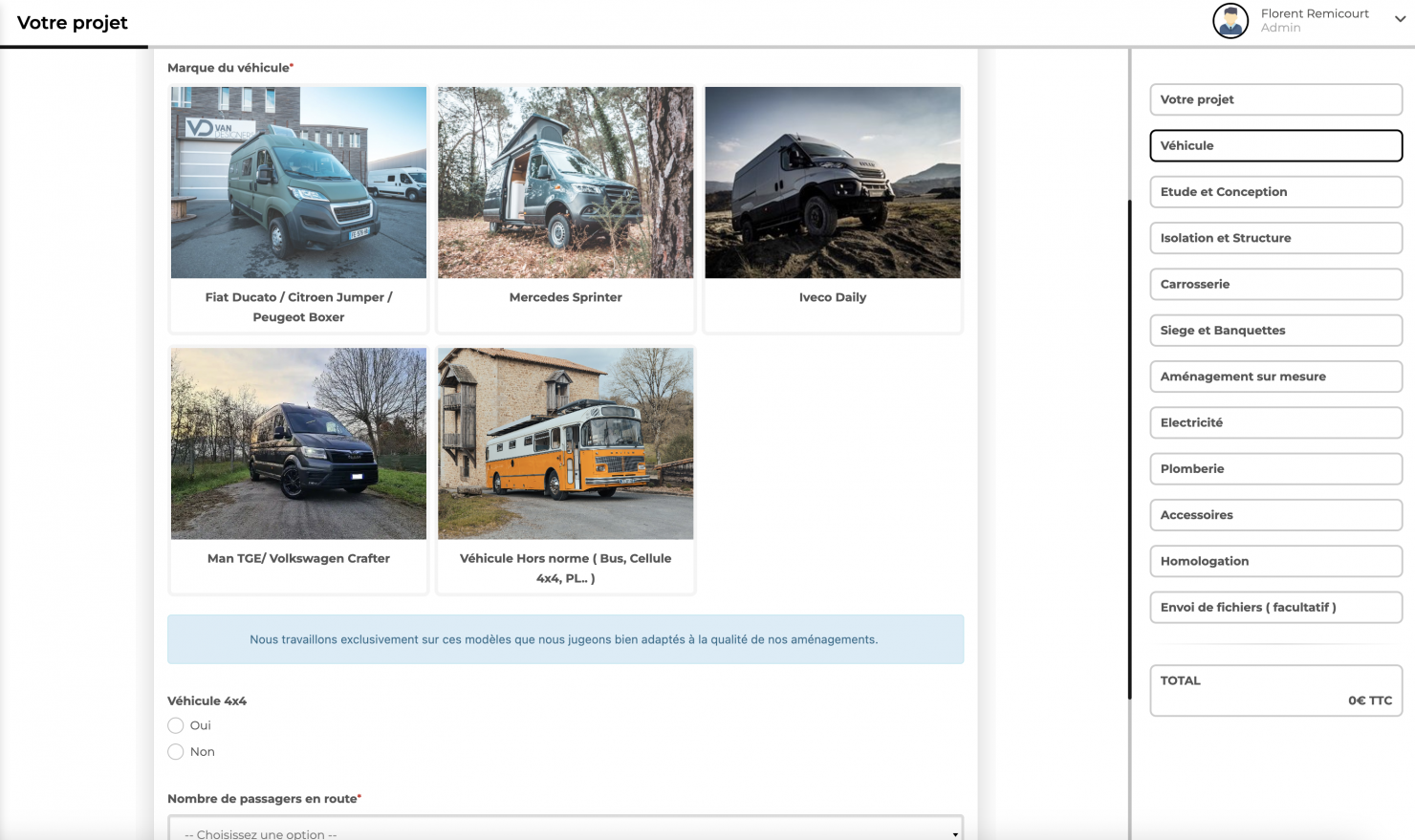The height and width of the screenshot is (840, 1415).
Task: Go to Aménagement sur mesure step
Action: coord(1275,377)
